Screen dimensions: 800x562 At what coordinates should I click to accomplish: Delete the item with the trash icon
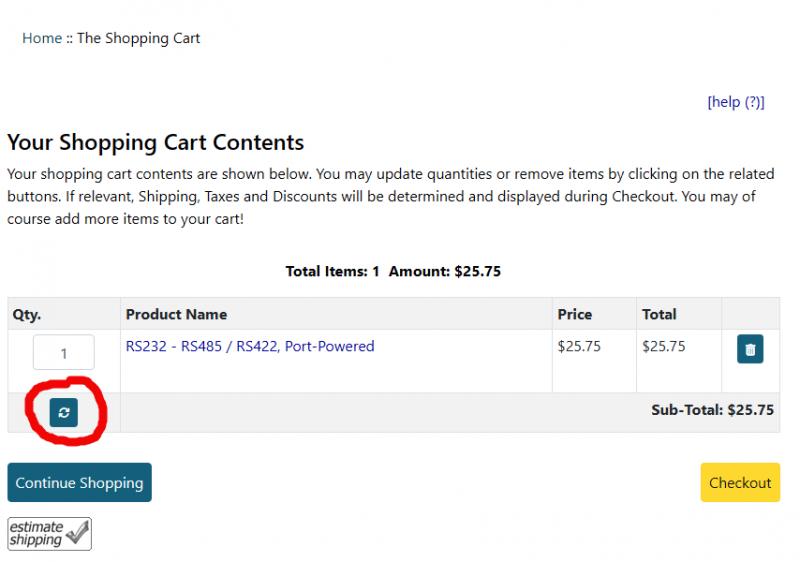750,349
